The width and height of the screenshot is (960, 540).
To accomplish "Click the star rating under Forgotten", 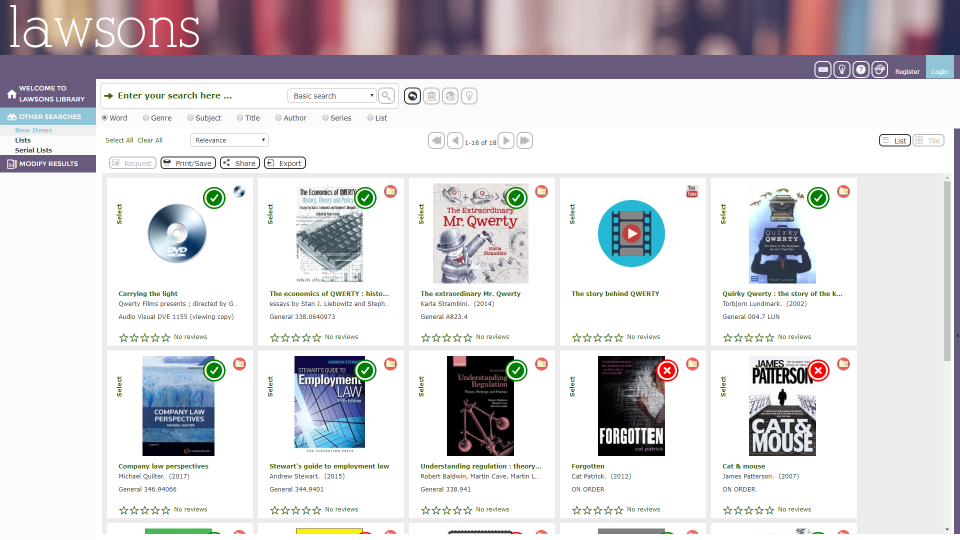I will click(598, 510).
